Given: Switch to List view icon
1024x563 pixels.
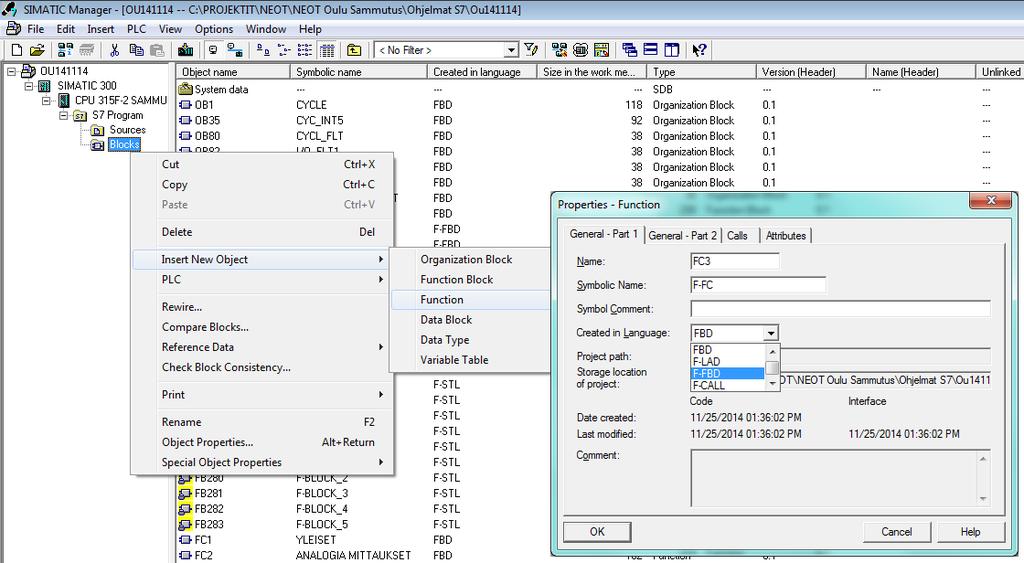Looking at the screenshot, I should [x=305, y=50].
